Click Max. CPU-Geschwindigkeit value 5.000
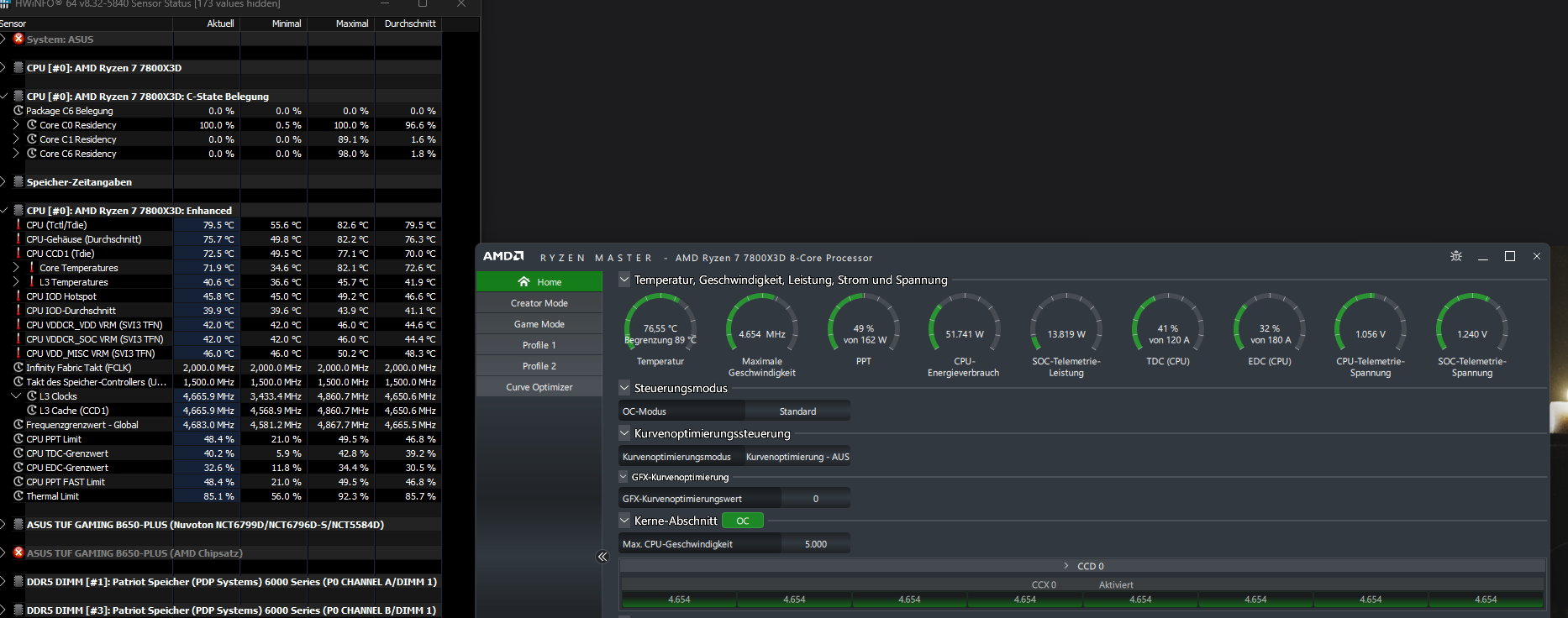Screen dimensions: 1568x618 point(815,544)
